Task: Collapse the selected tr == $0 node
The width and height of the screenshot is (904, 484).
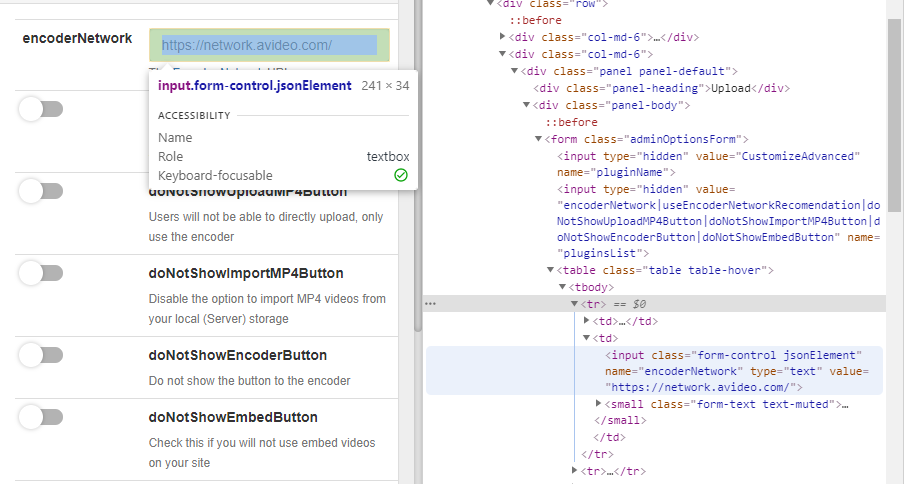Action: pos(574,304)
